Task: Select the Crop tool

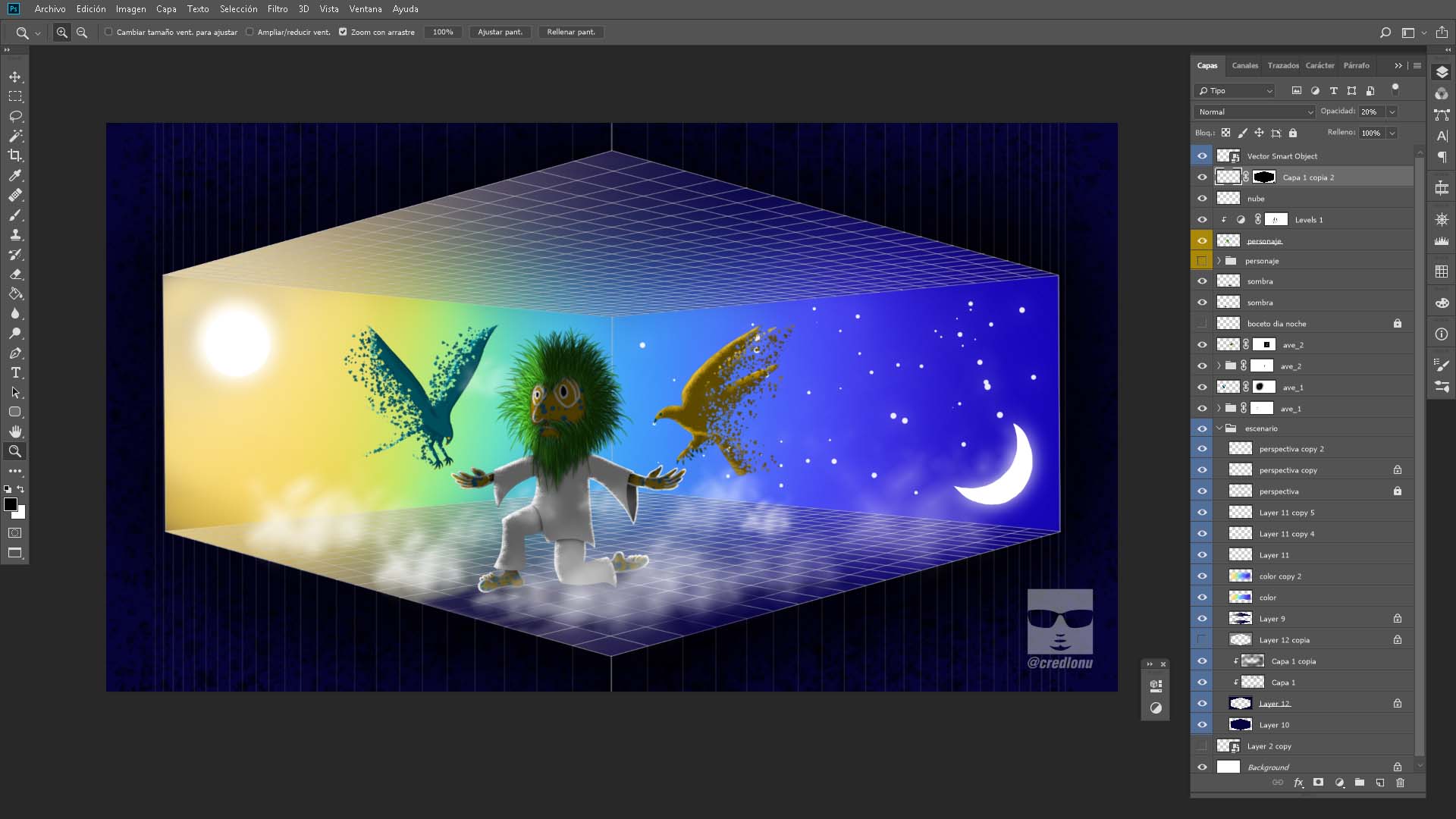Action: click(x=15, y=155)
